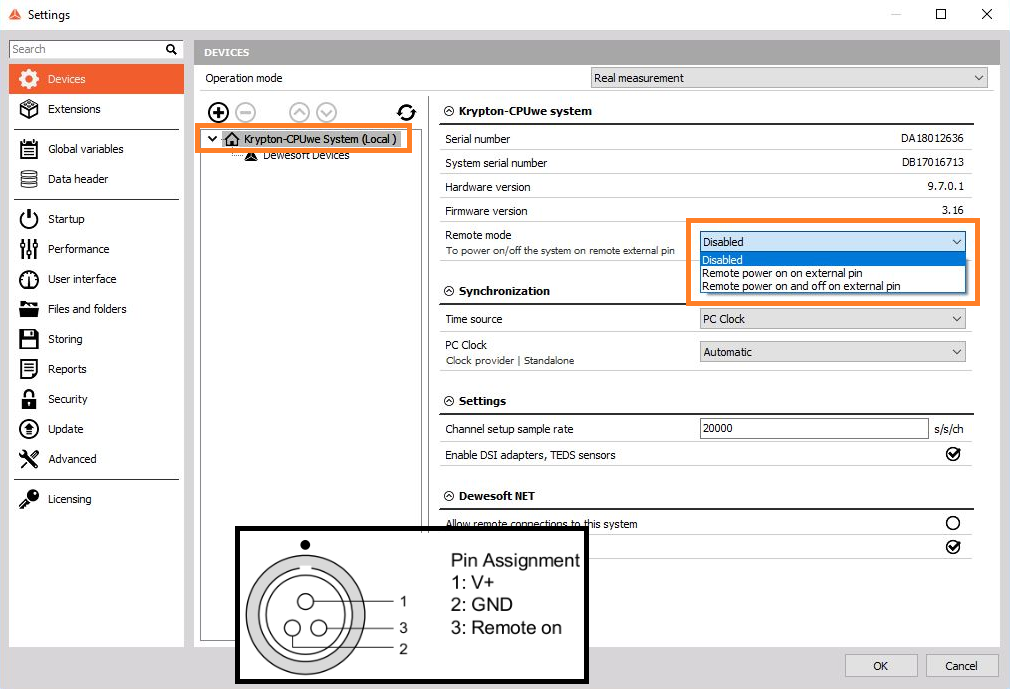1010x689 pixels.
Task: Open the Advanced settings page
Action: pos(97,458)
